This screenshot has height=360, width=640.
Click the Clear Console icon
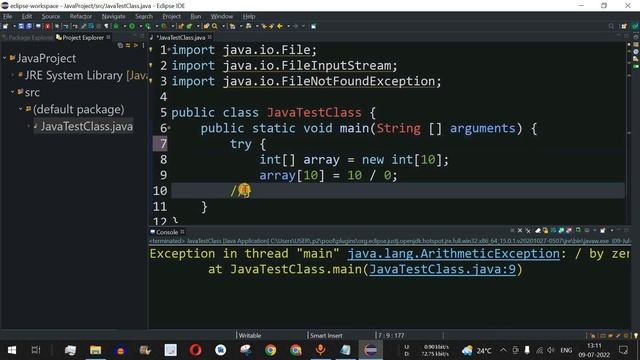538,231
